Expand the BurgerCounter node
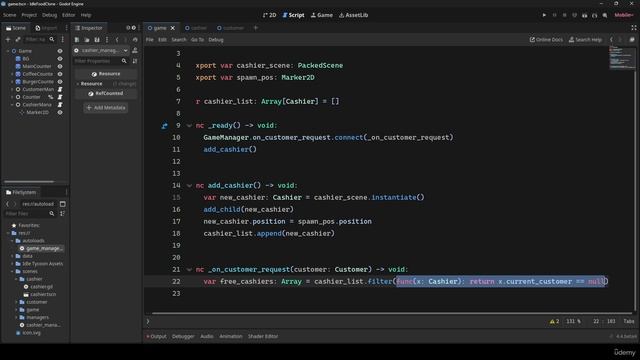Image resolution: width=640 pixels, height=360 pixels. pos(12,82)
